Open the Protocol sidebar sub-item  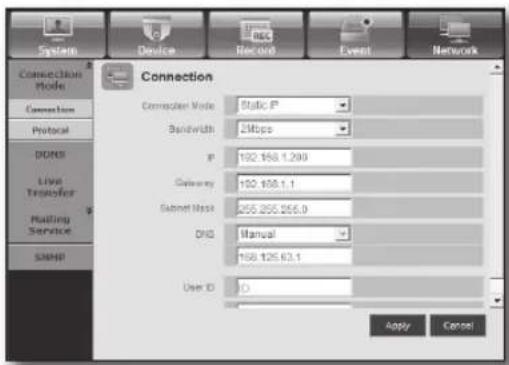[50, 130]
